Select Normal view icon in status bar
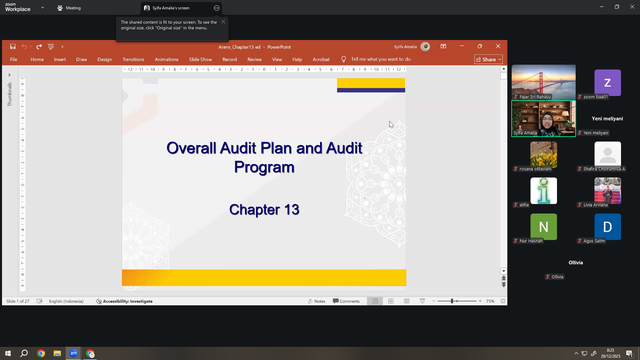The width and height of the screenshot is (640, 360). click(375, 301)
